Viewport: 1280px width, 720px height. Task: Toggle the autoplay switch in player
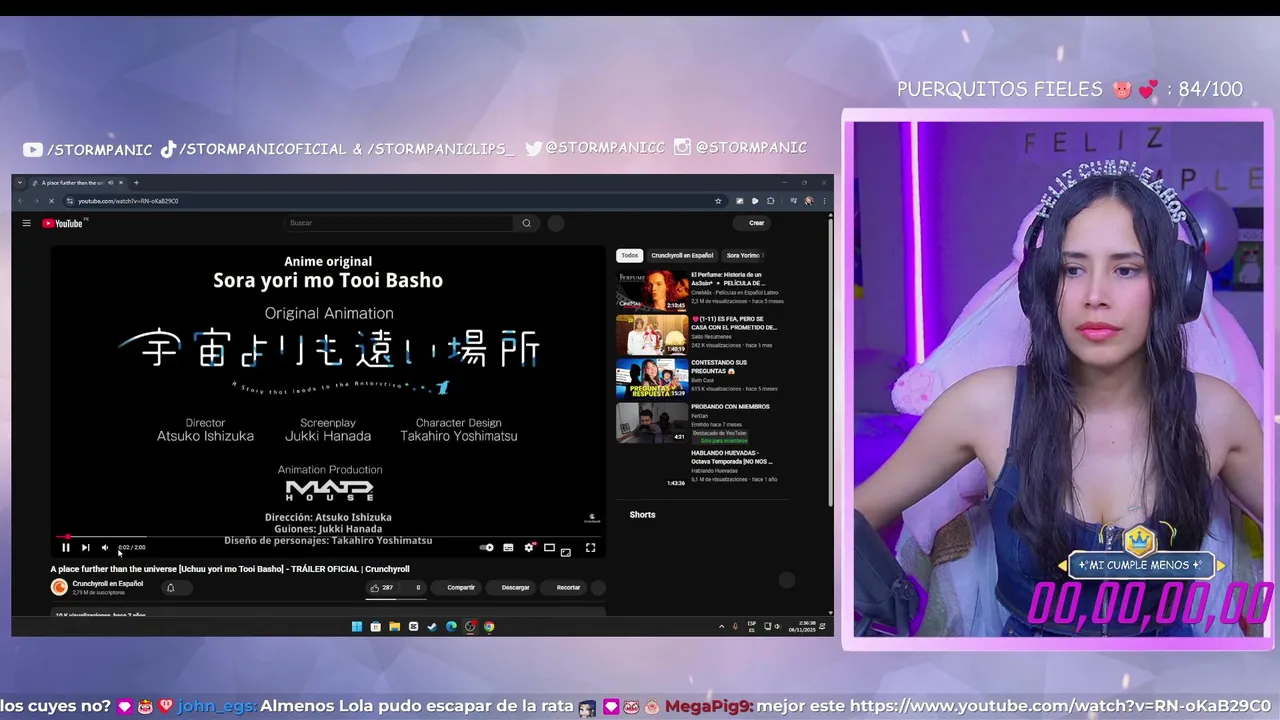486,547
